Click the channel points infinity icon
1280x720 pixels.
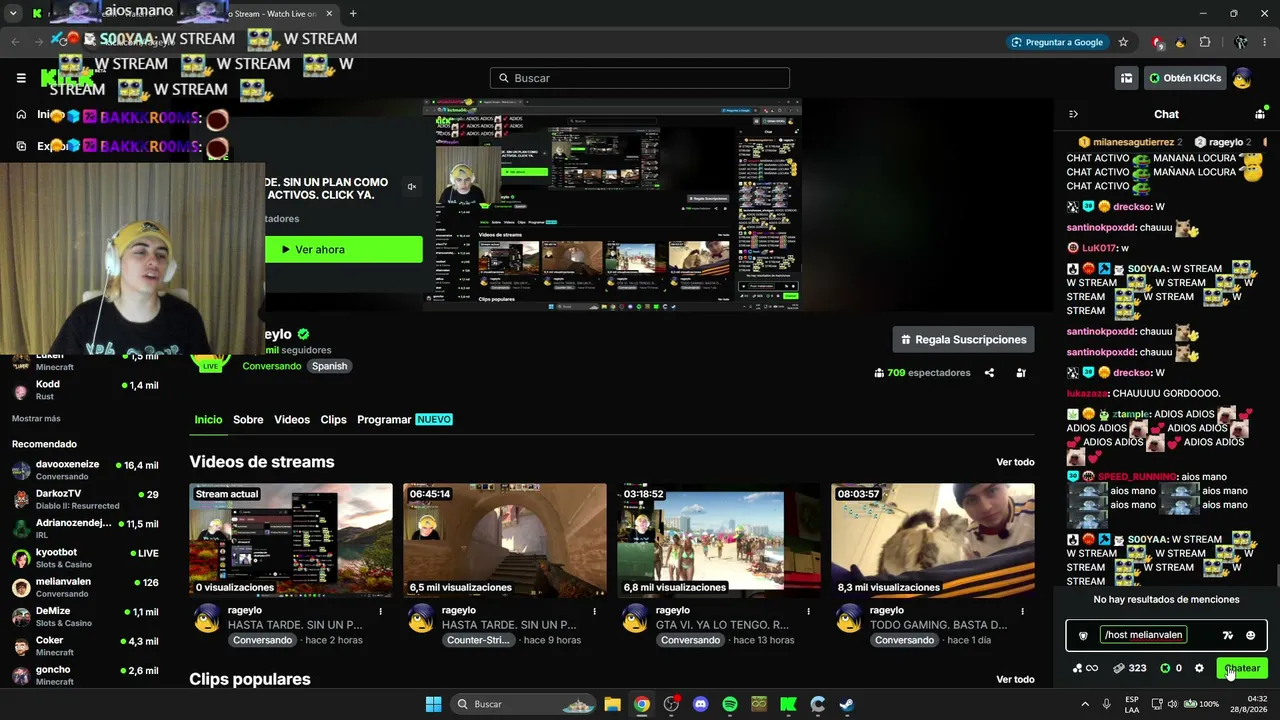click(1085, 668)
